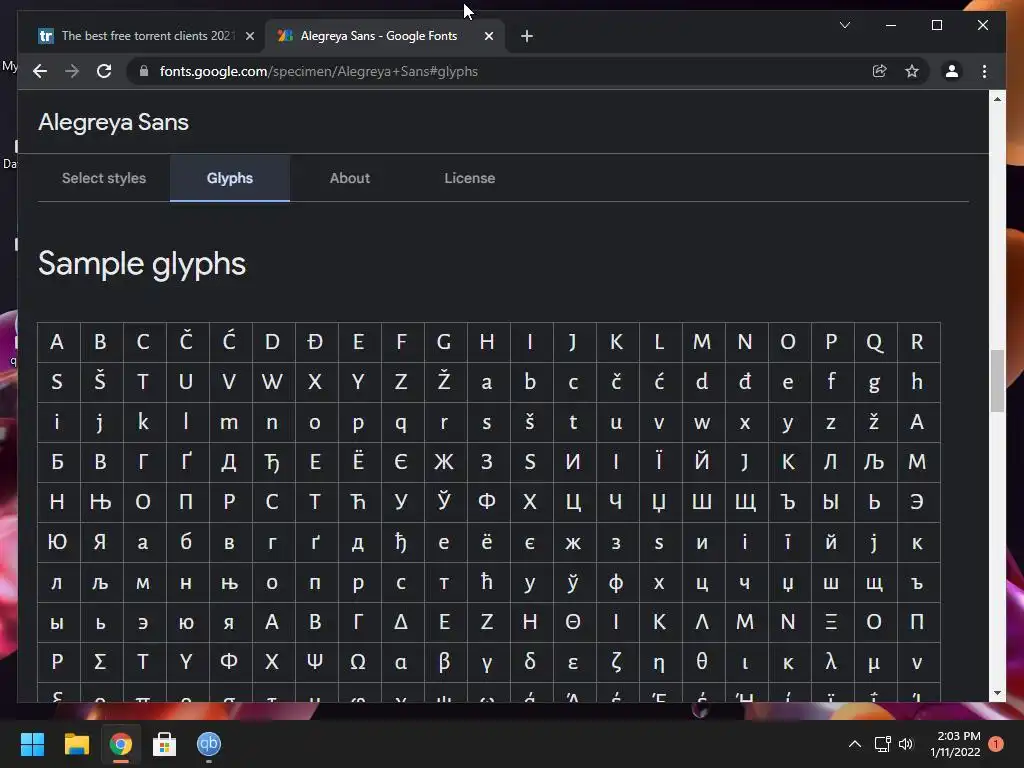The width and height of the screenshot is (1024, 768).
Task: Select the Greek Δ glyph cell
Action: pos(401,622)
